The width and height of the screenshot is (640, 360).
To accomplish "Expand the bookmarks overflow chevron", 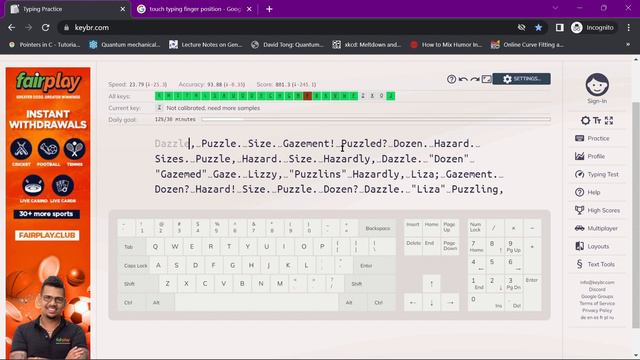I will coord(628,44).
